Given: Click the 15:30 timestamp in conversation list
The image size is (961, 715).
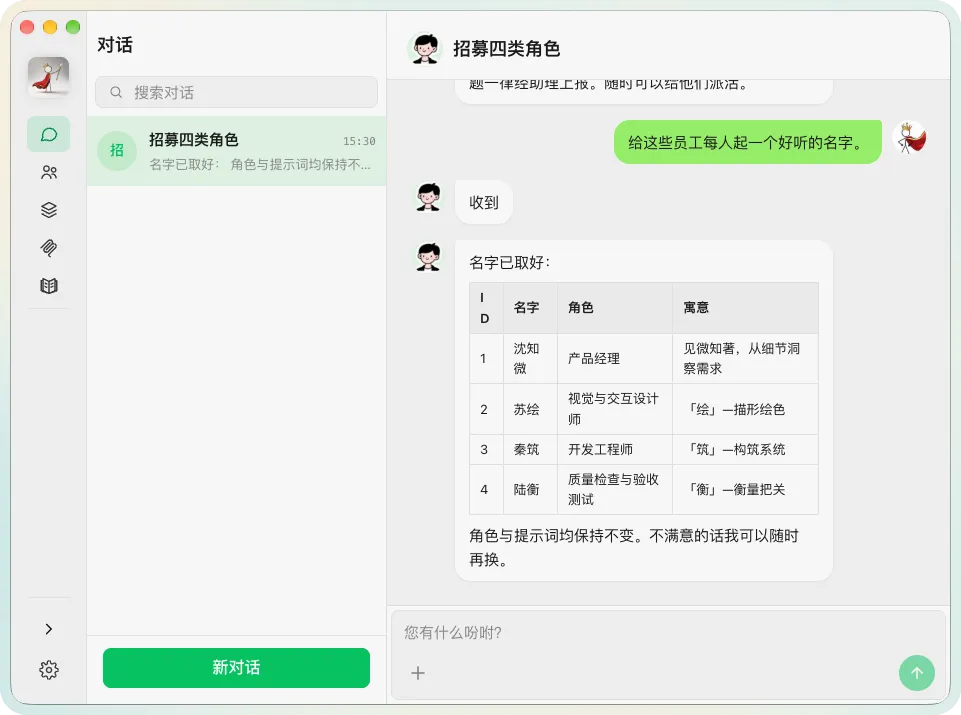Looking at the screenshot, I should click(359, 142).
